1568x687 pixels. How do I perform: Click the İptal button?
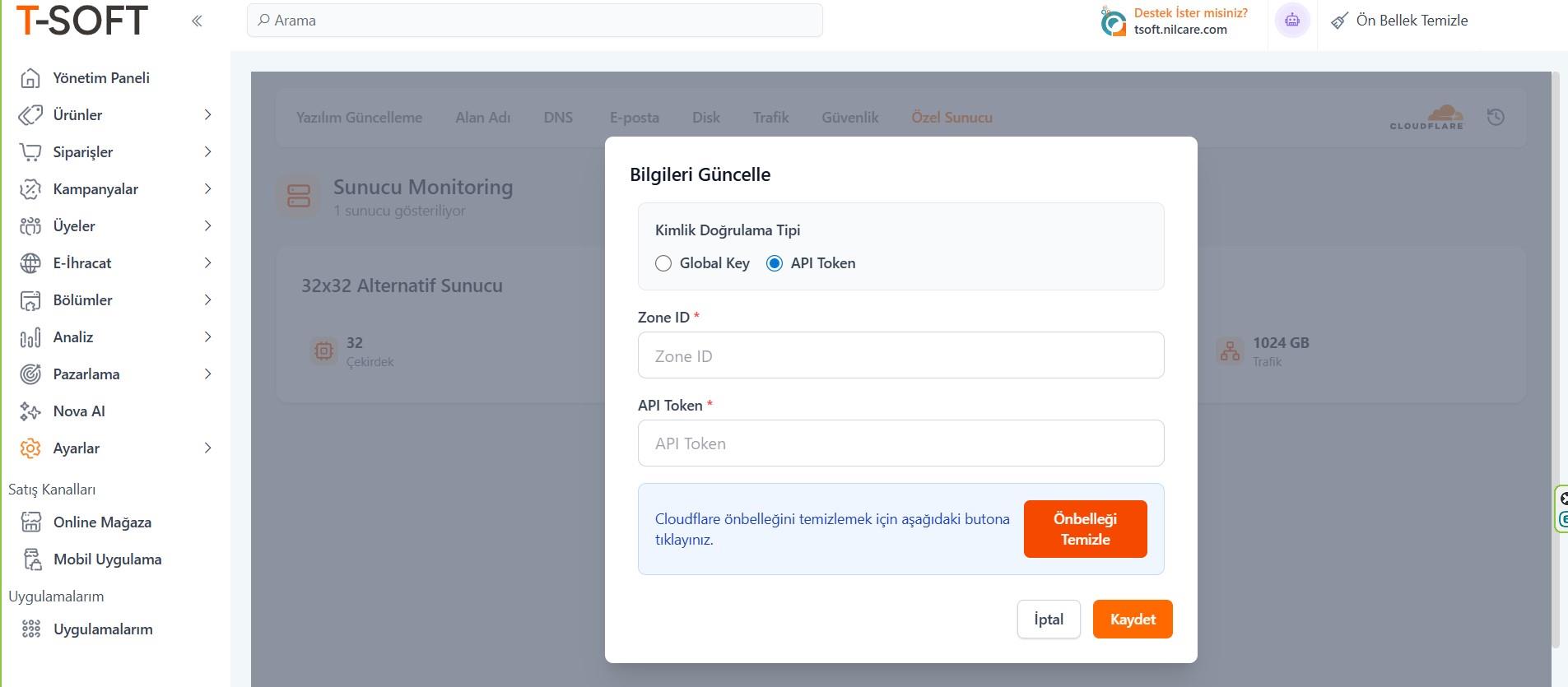click(1049, 620)
